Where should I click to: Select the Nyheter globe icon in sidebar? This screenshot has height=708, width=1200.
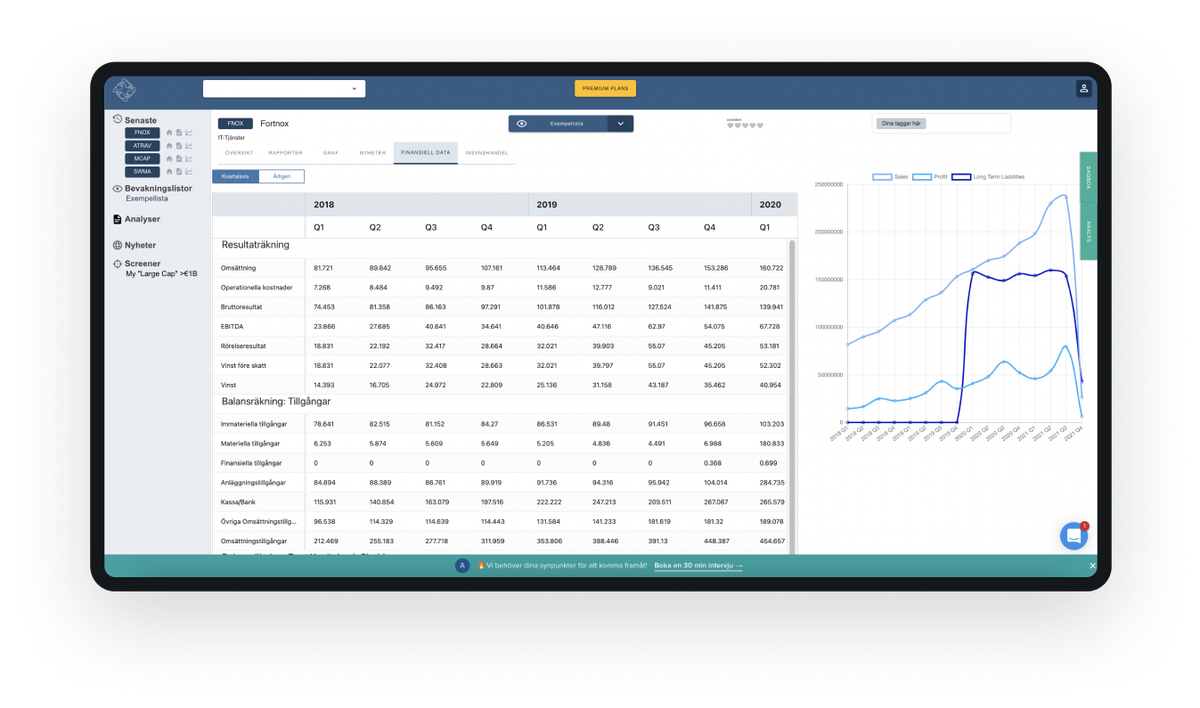click(117, 243)
